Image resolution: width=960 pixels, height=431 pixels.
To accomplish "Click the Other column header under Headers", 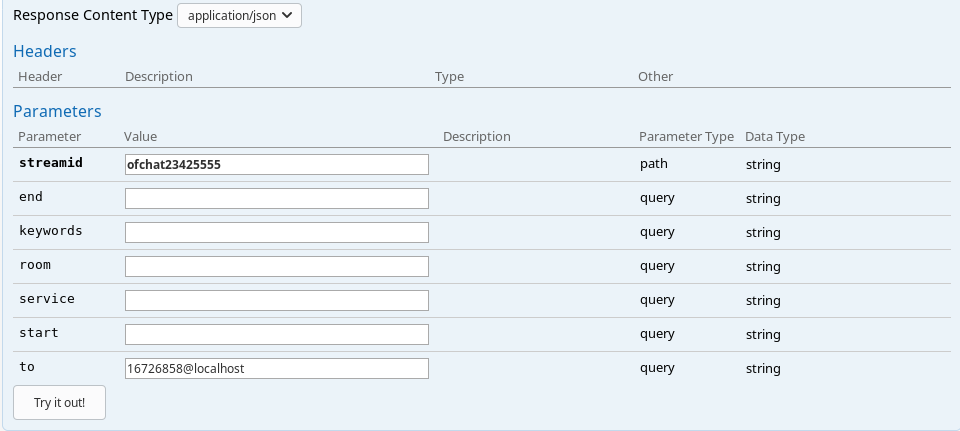I will 655,76.
